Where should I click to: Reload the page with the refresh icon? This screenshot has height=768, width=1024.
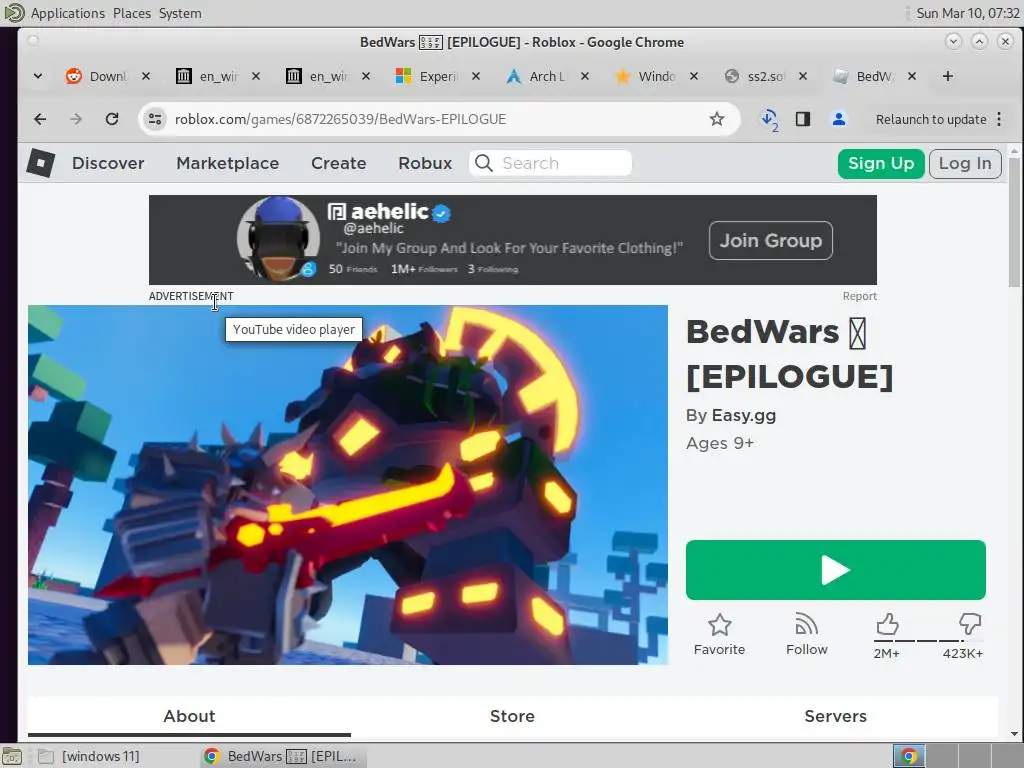pyautogui.click(x=112, y=119)
